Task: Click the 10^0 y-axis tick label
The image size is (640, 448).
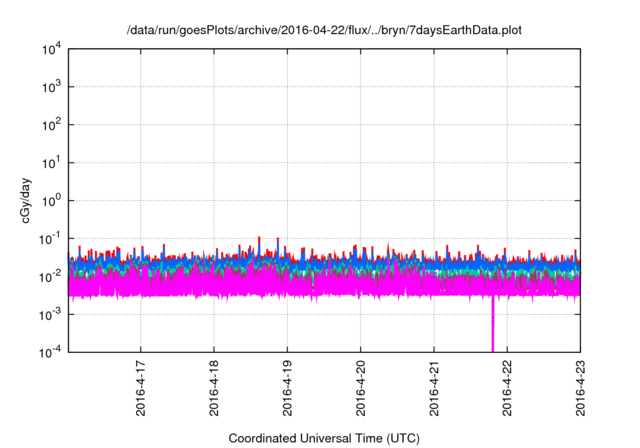Action: 52,201
